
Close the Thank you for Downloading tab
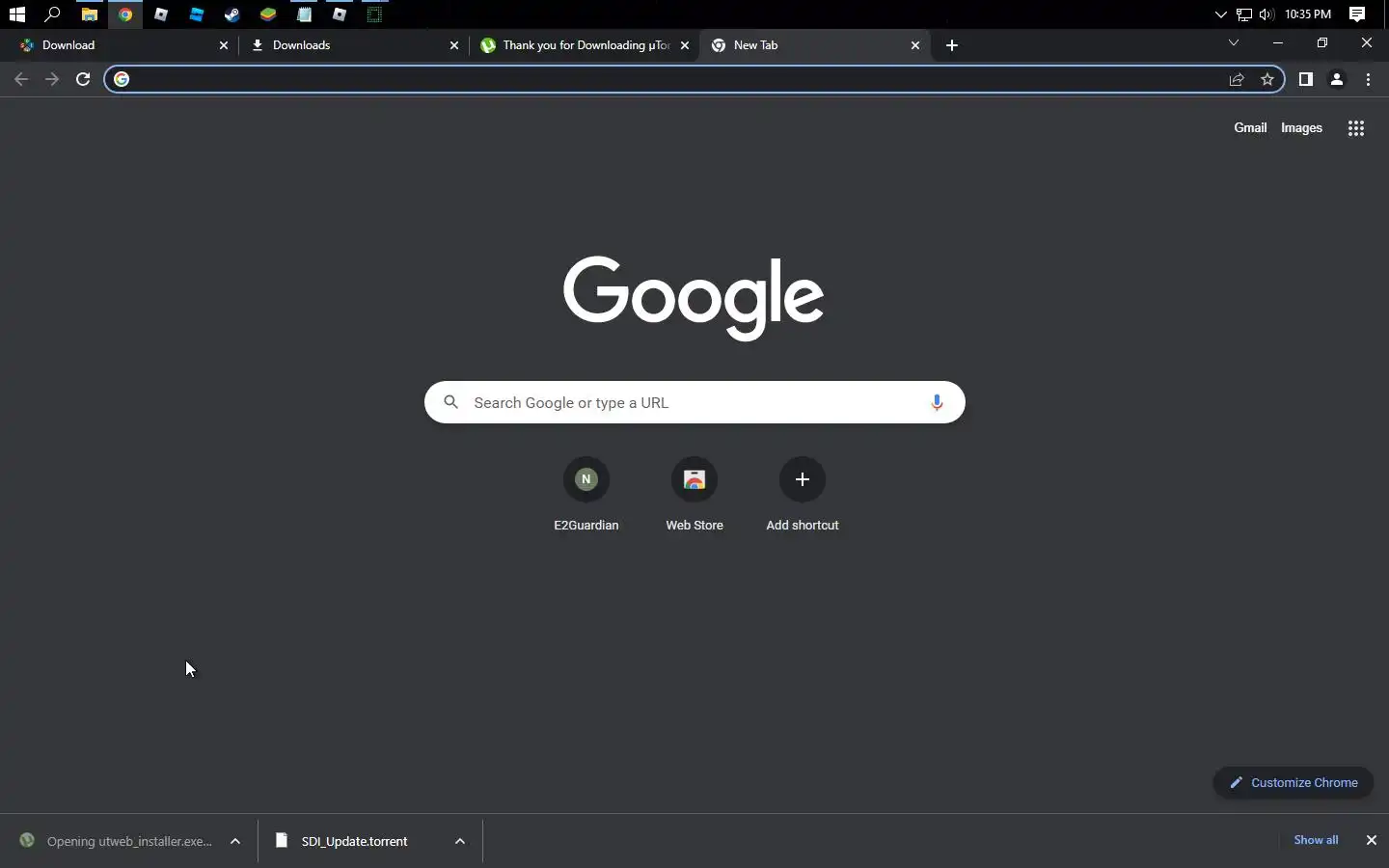click(x=685, y=45)
